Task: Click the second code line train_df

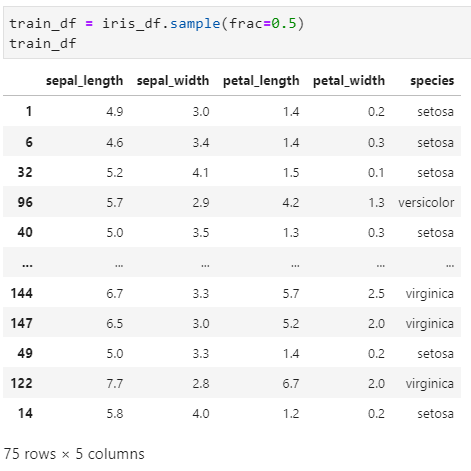Action: point(43,43)
